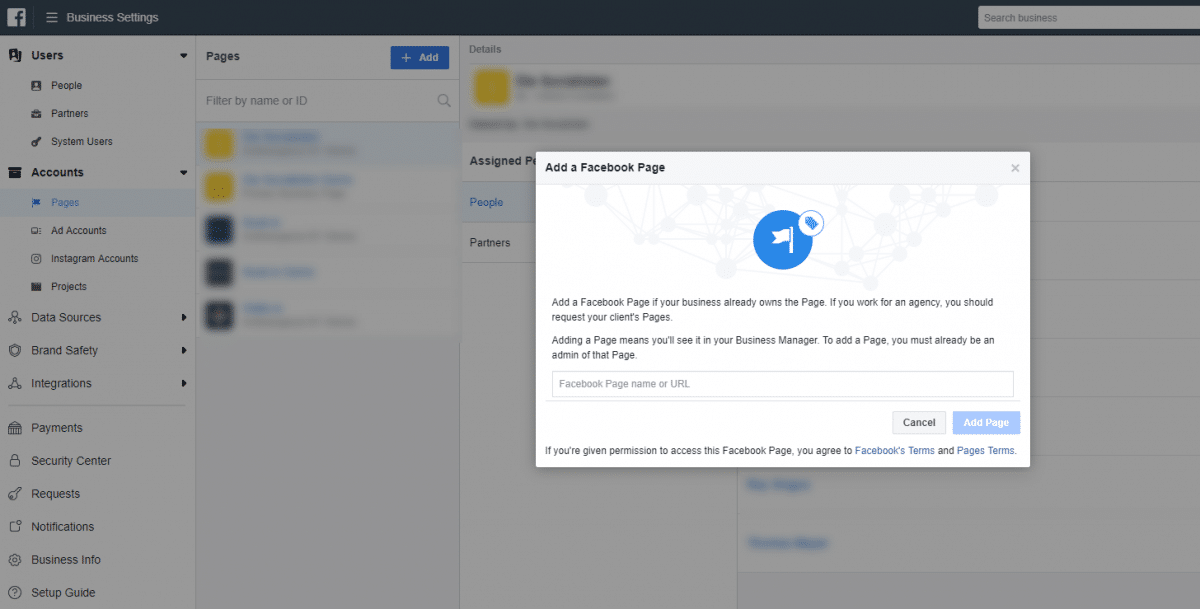Cancel the Add a Facebook Page dialog
1200x609 pixels.
coord(919,423)
